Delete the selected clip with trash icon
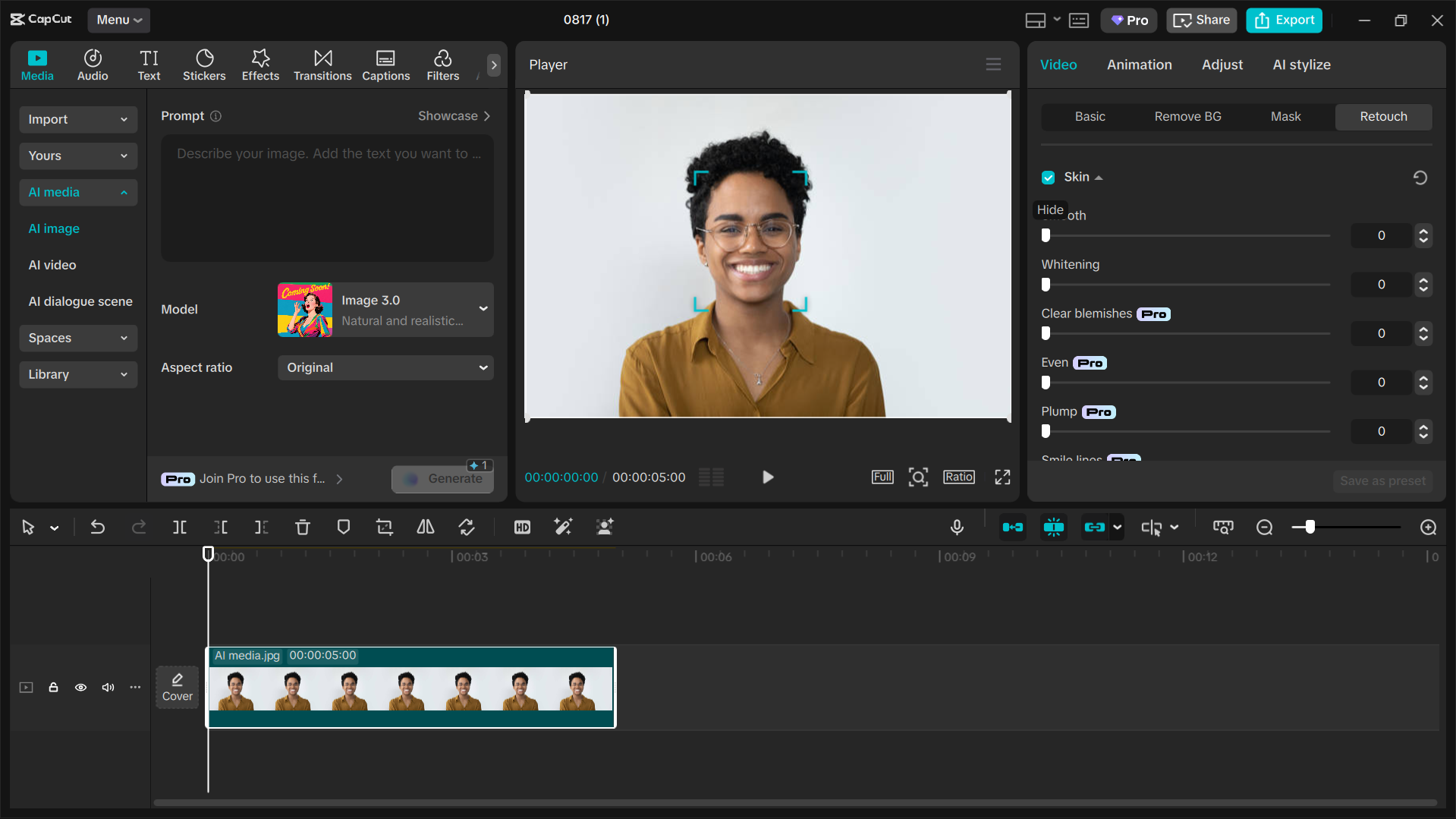Screen dimensions: 1456x819 303,527
